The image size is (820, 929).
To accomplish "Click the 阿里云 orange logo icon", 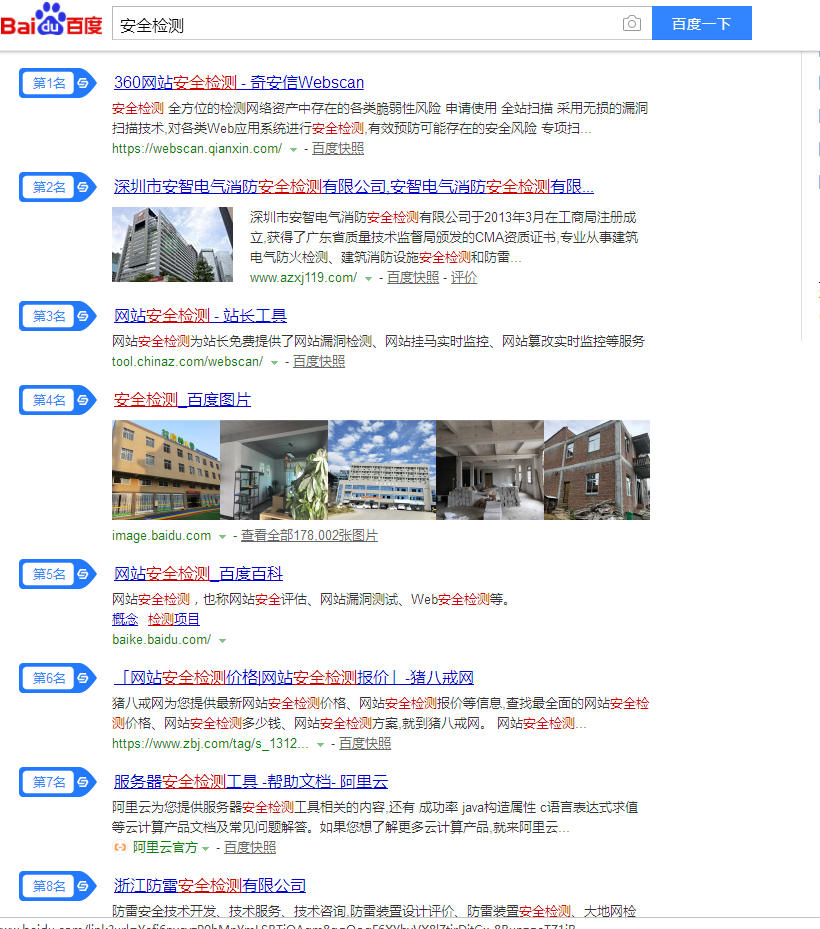I will (x=120, y=848).
